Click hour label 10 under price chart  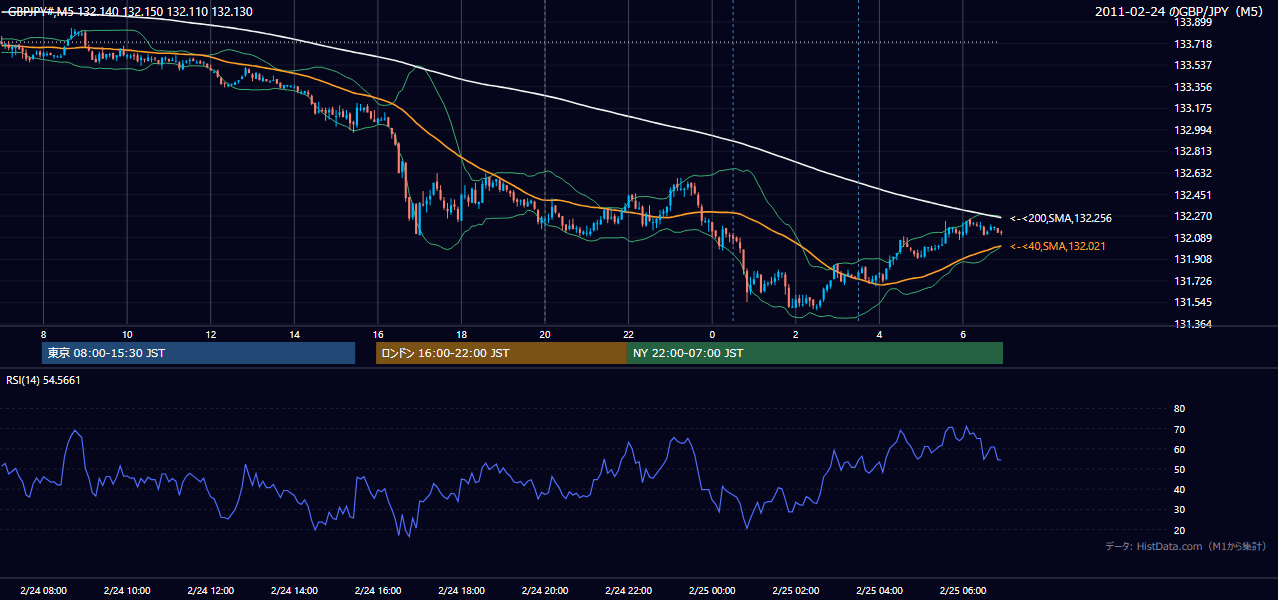point(127,334)
